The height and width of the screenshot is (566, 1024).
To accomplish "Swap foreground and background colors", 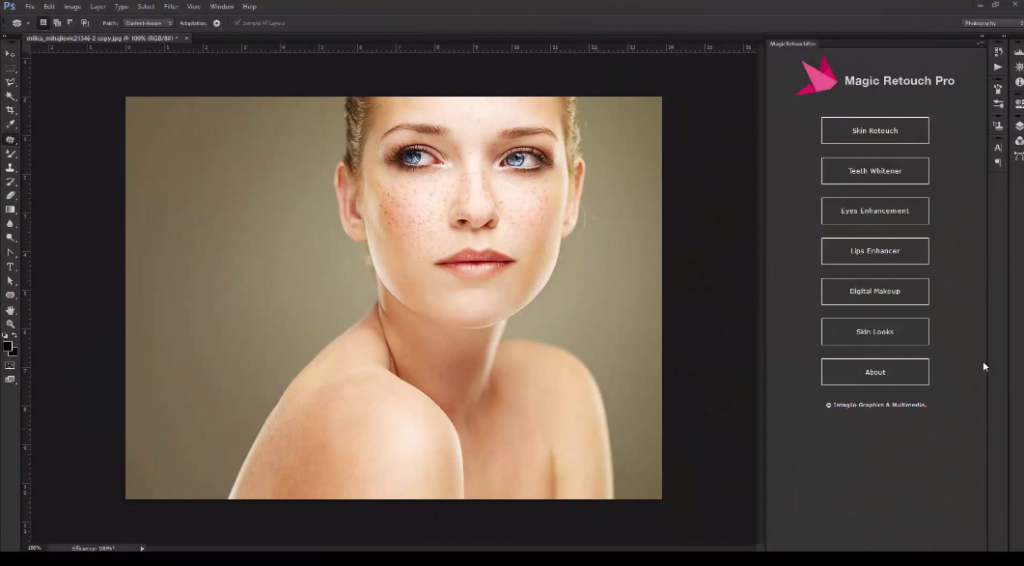I will point(14,336).
